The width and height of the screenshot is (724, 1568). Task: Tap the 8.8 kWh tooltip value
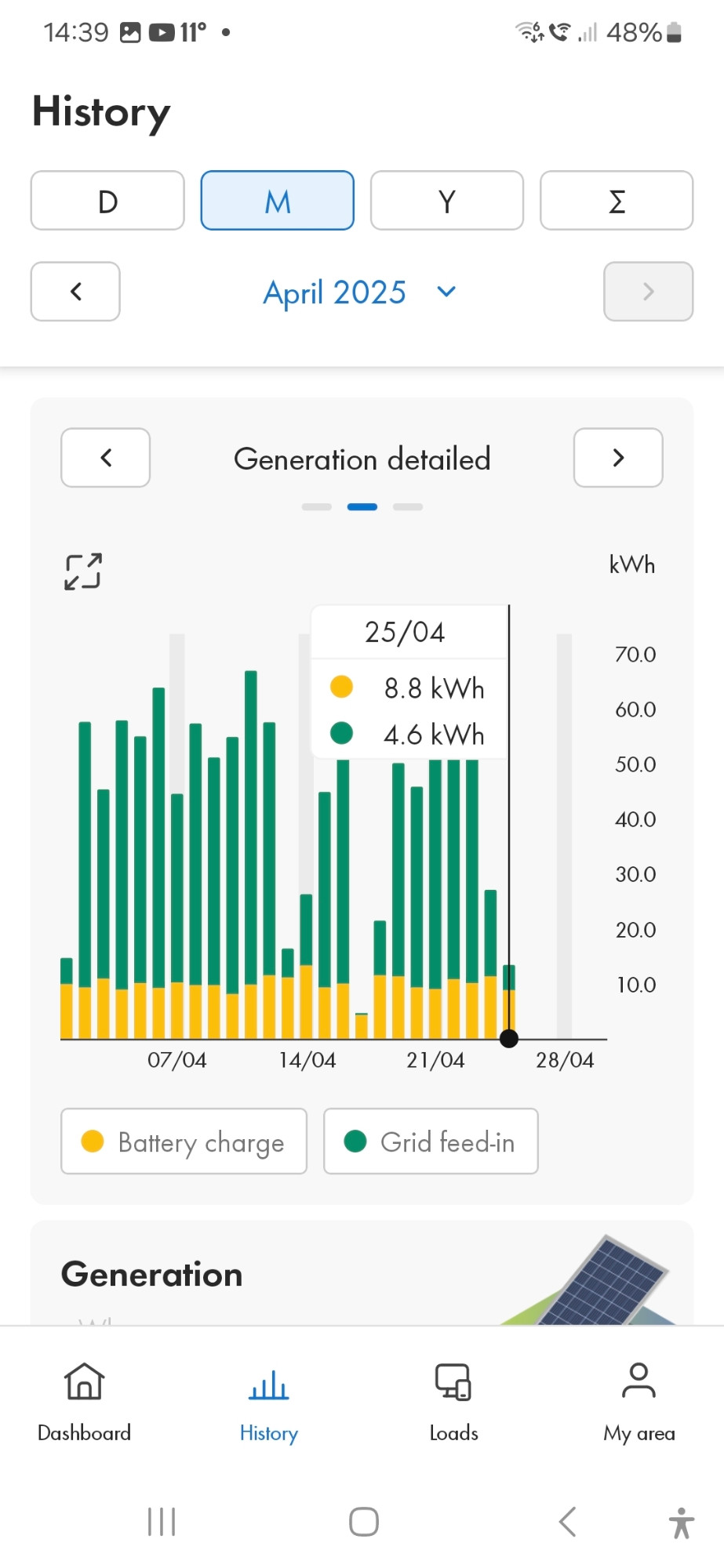434,688
